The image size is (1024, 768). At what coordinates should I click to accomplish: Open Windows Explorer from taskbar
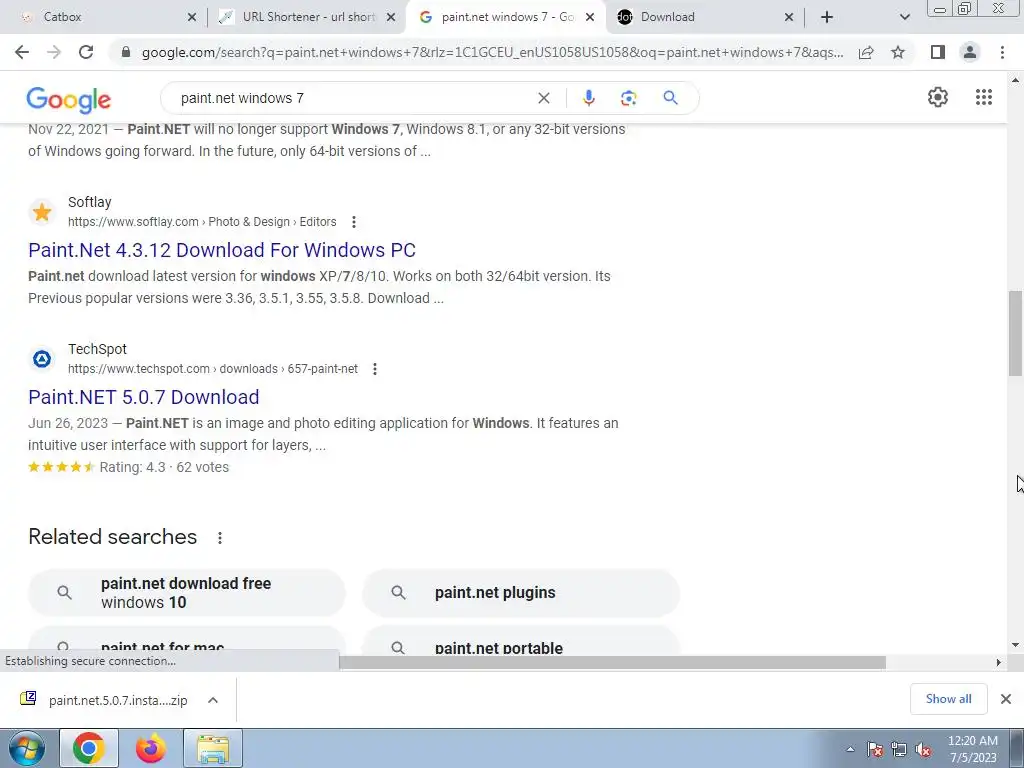click(213, 748)
